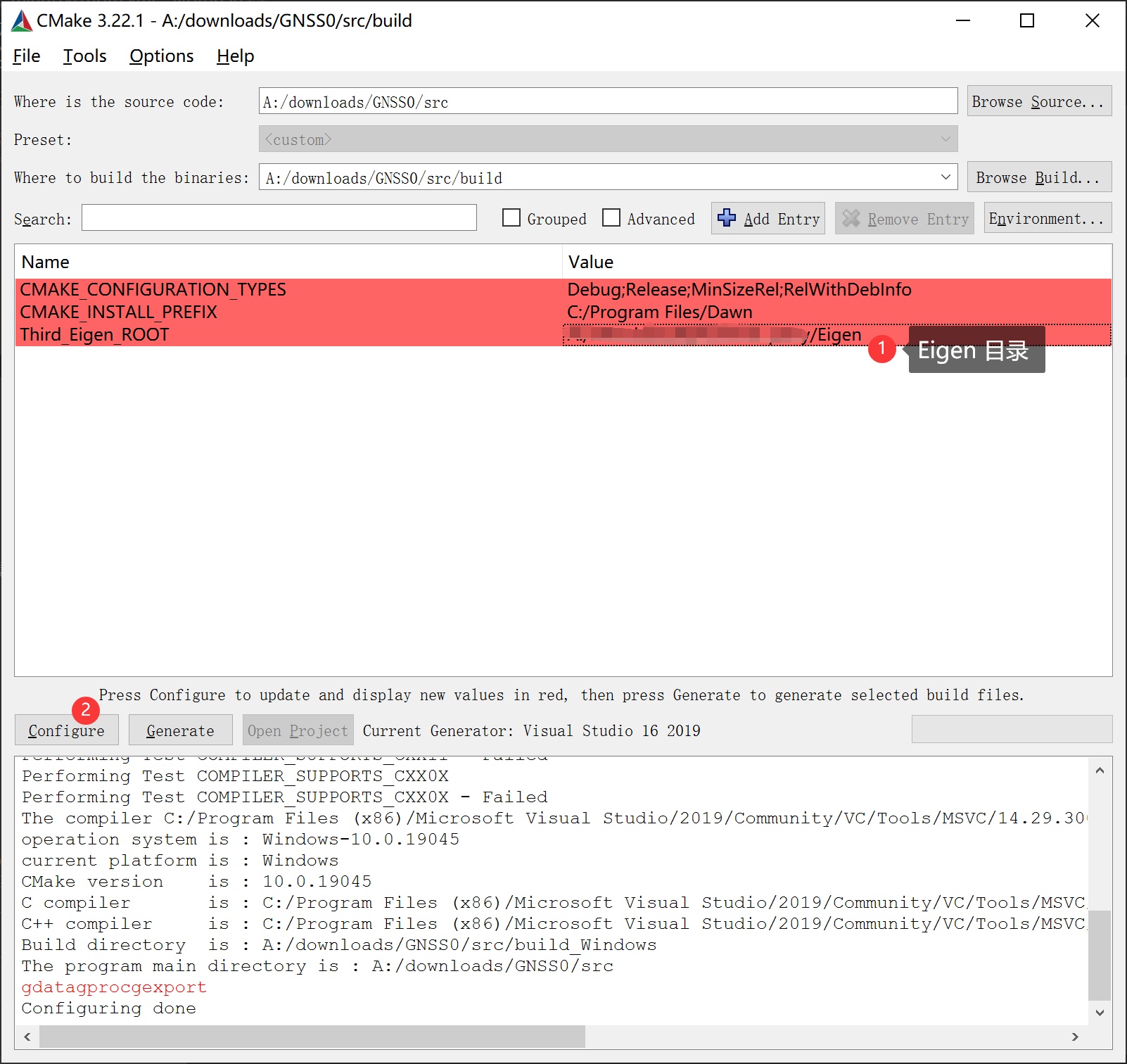Click the log scroll left arrow

point(27,1037)
